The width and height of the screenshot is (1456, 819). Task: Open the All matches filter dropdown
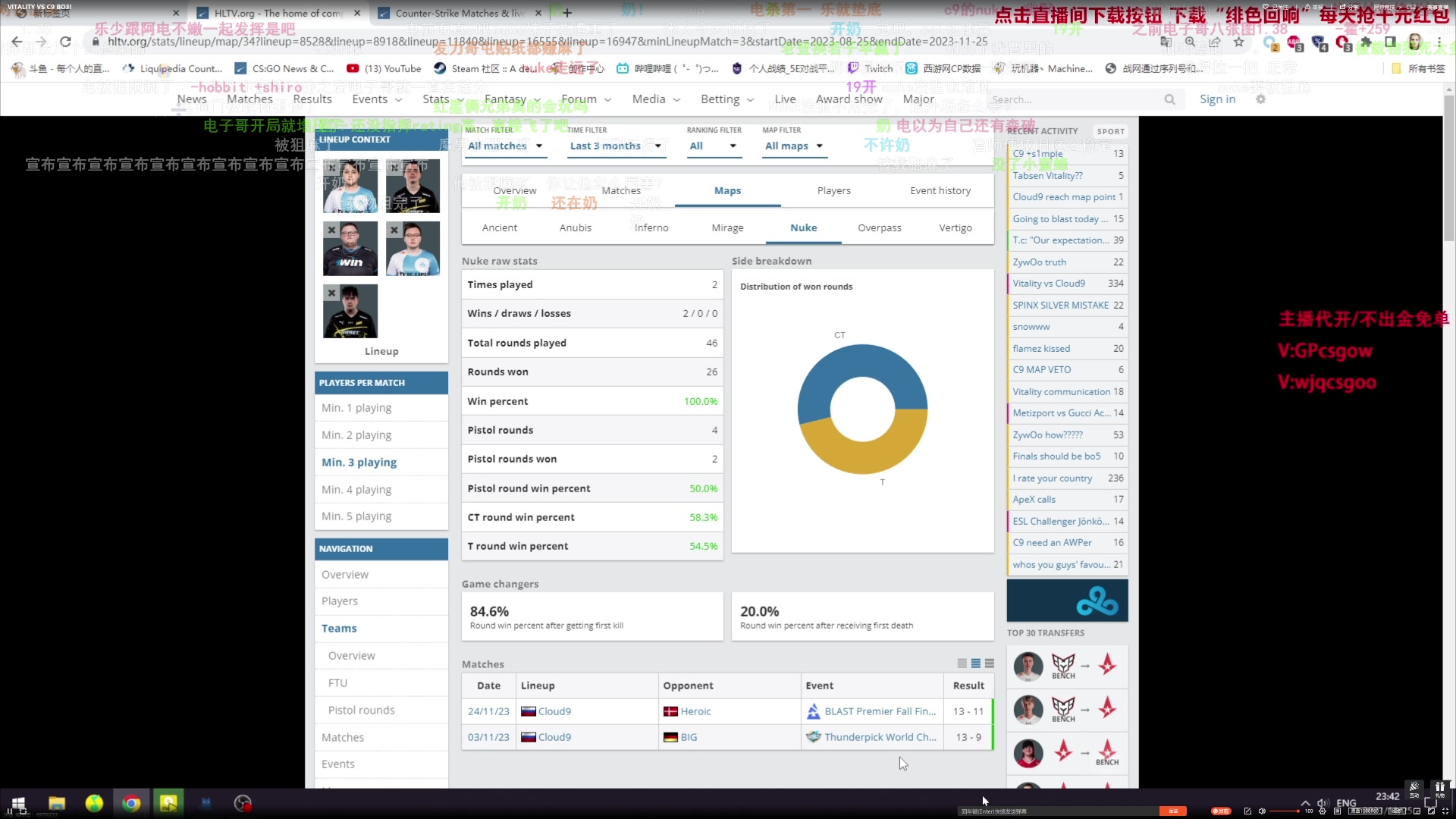[x=505, y=146]
